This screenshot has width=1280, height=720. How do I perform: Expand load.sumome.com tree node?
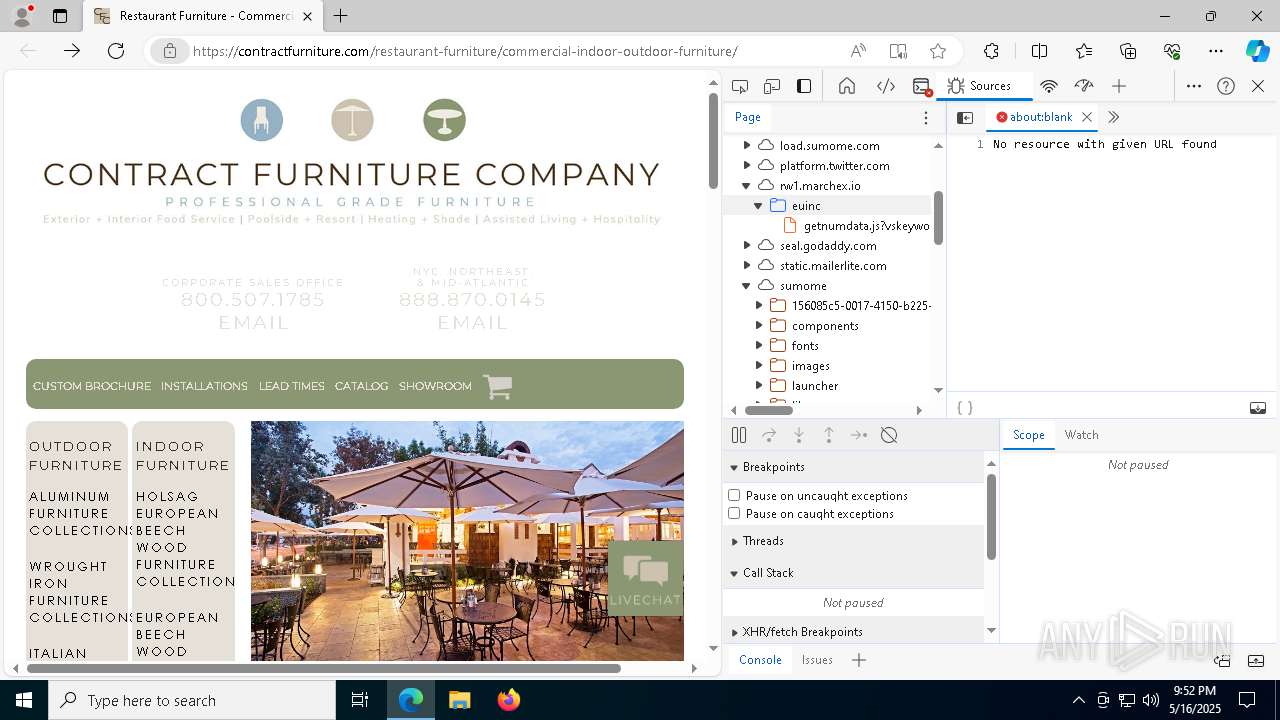click(746, 145)
